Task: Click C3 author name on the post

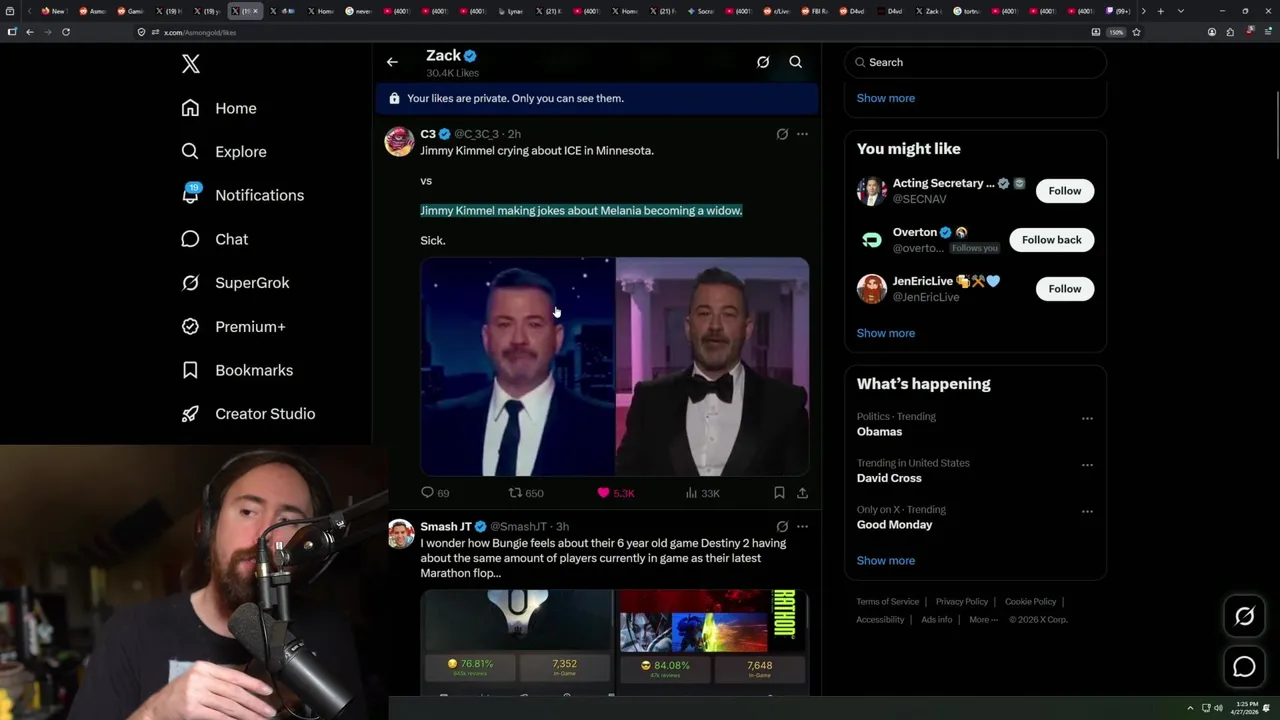Action: [x=428, y=134]
